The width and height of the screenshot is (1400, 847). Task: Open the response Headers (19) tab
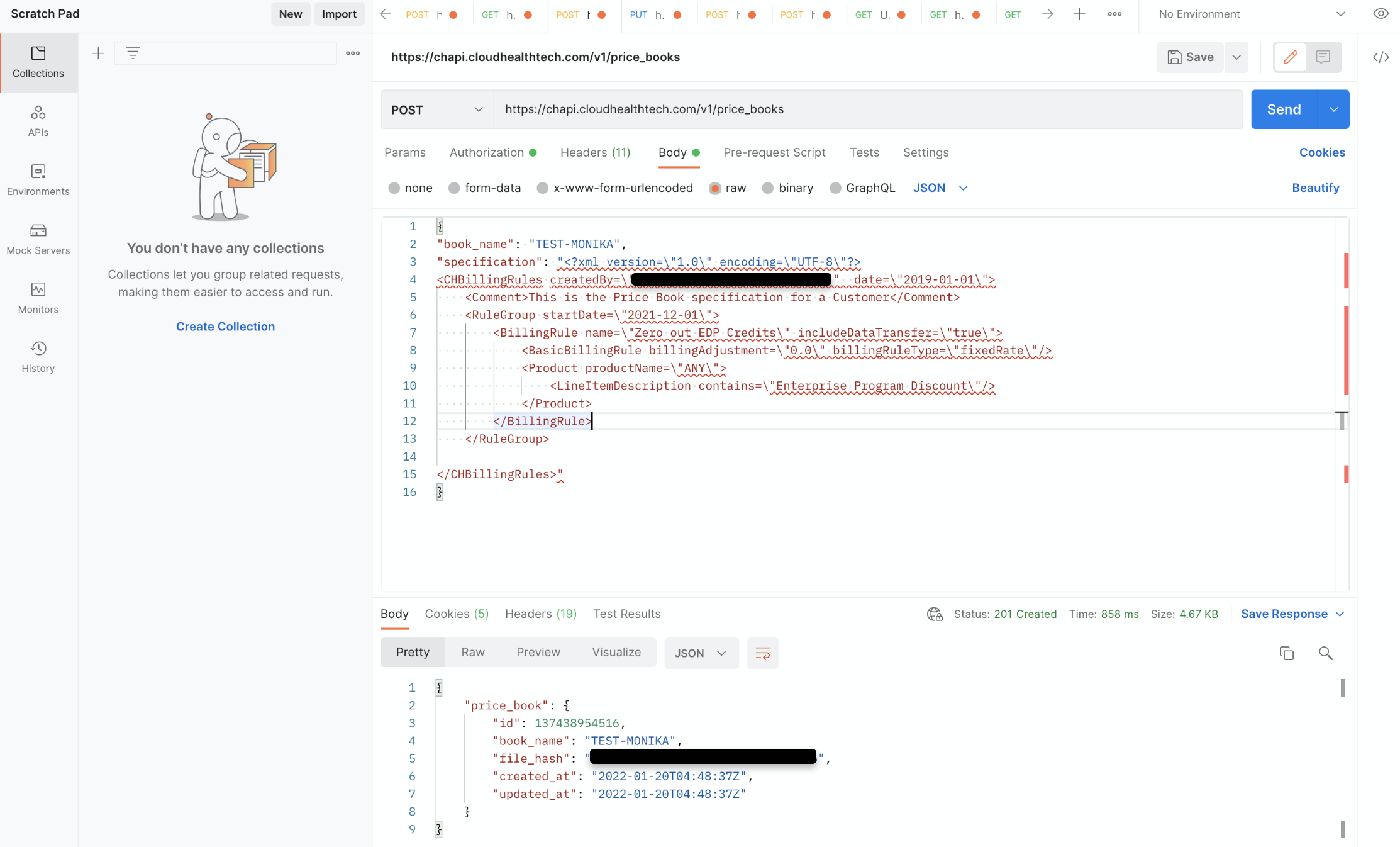tap(541, 614)
